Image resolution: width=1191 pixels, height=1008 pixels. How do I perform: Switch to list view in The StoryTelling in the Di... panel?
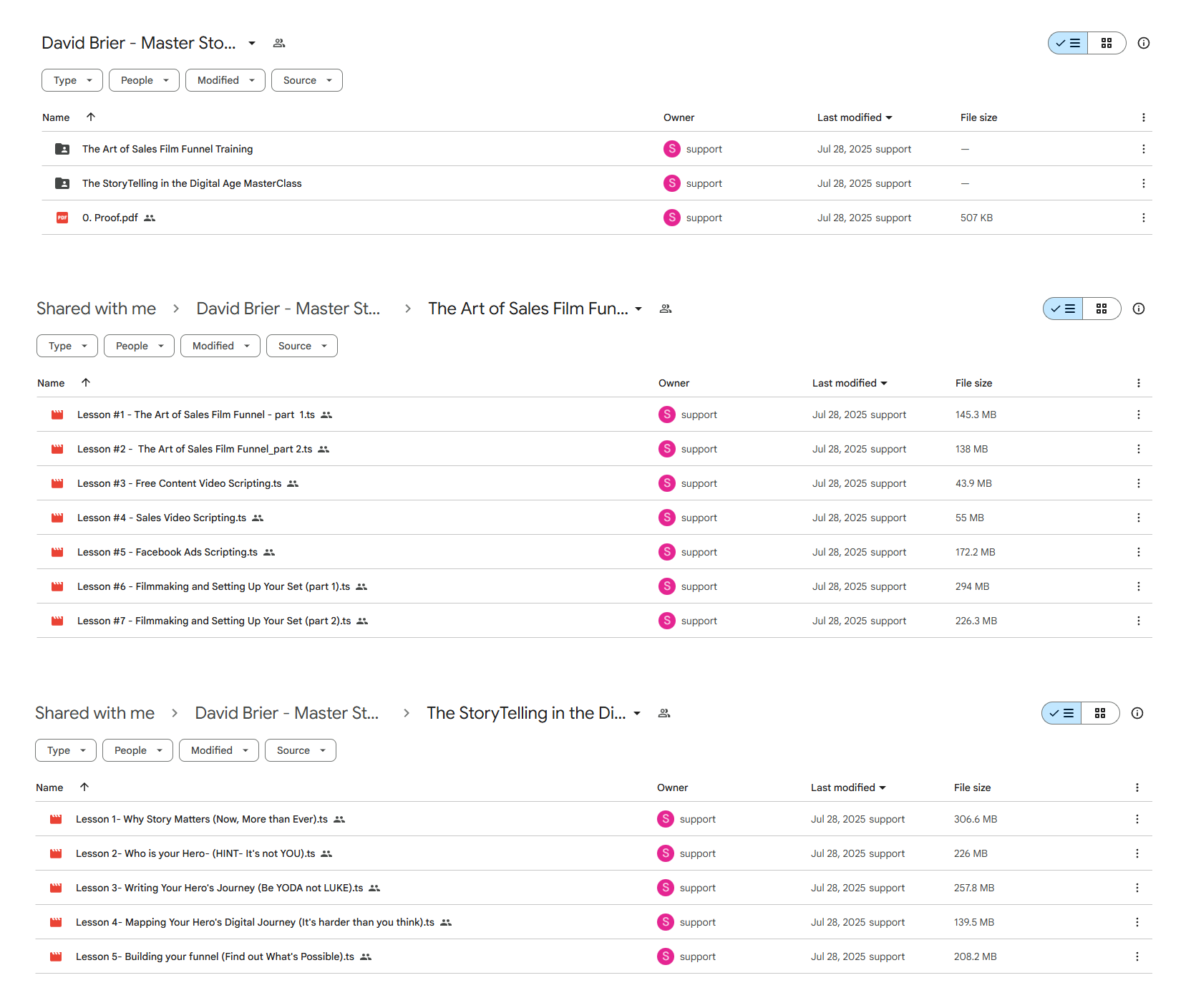(1061, 713)
